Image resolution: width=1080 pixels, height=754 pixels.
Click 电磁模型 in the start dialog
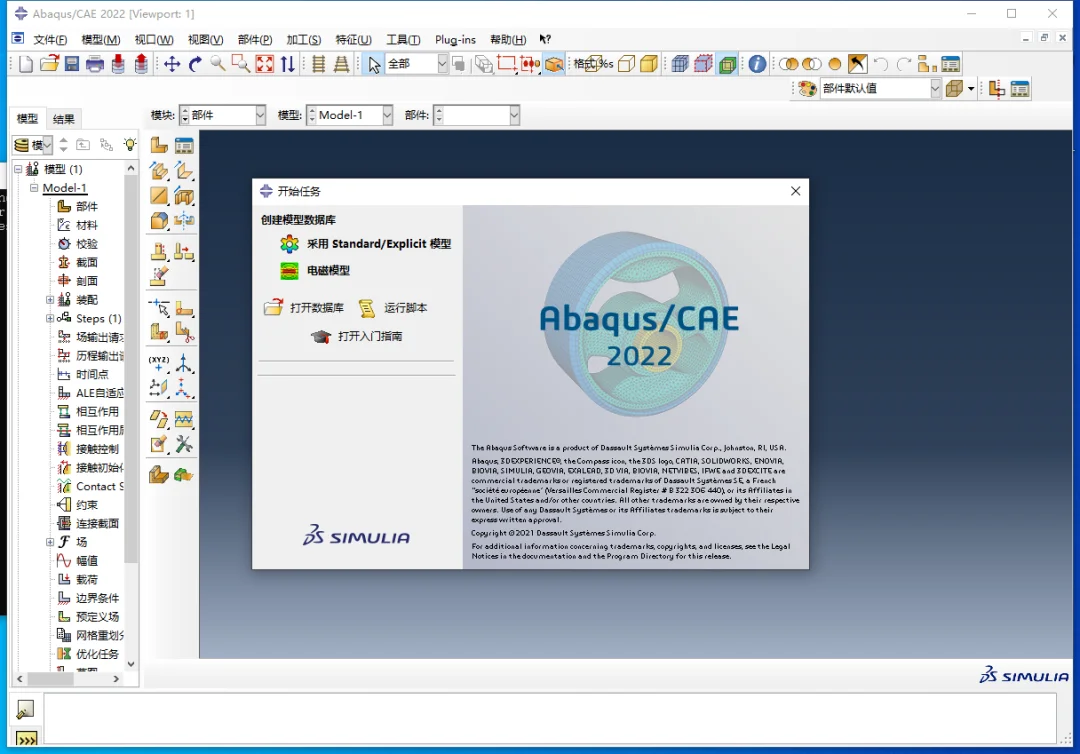pos(315,271)
